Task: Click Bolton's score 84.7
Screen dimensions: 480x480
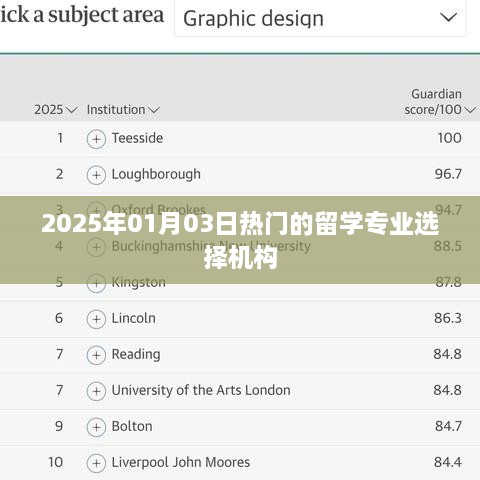Action: tap(448, 426)
